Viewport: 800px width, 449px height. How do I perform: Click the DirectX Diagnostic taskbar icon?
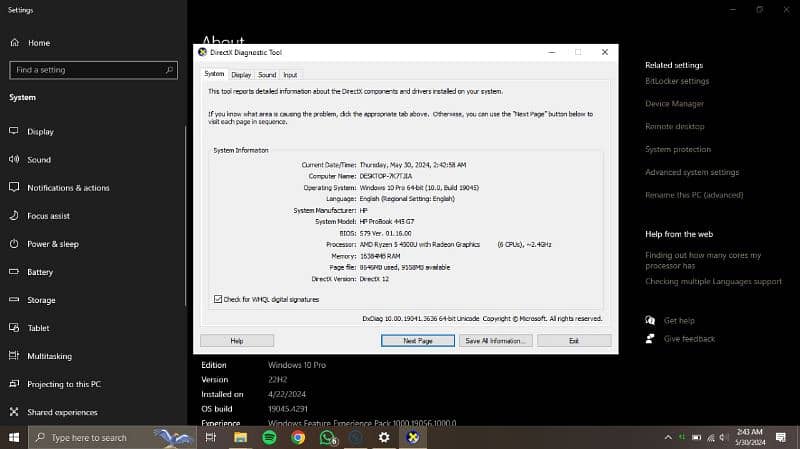(x=412, y=437)
